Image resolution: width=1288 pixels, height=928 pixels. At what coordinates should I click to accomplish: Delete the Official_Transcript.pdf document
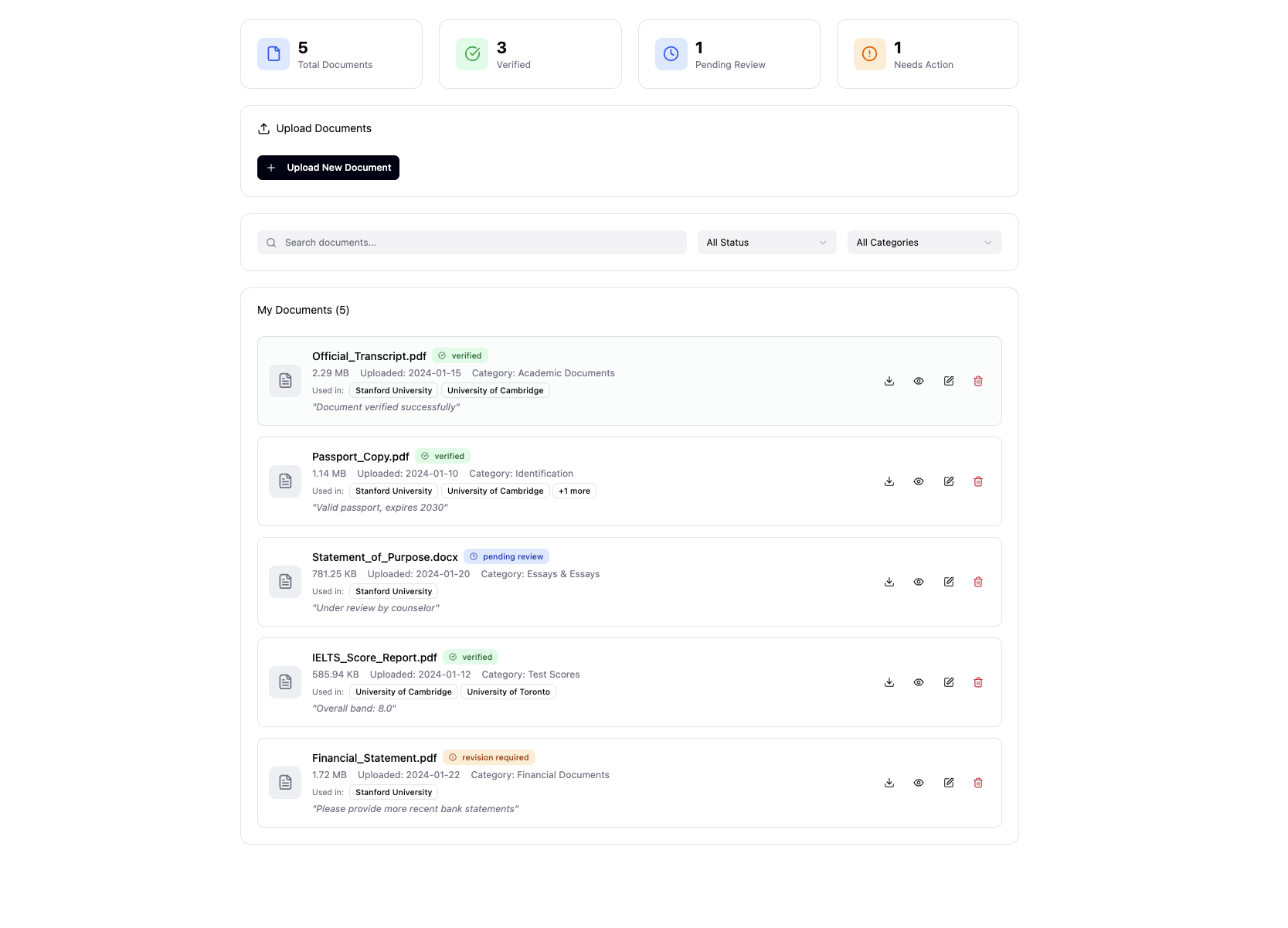[978, 381]
